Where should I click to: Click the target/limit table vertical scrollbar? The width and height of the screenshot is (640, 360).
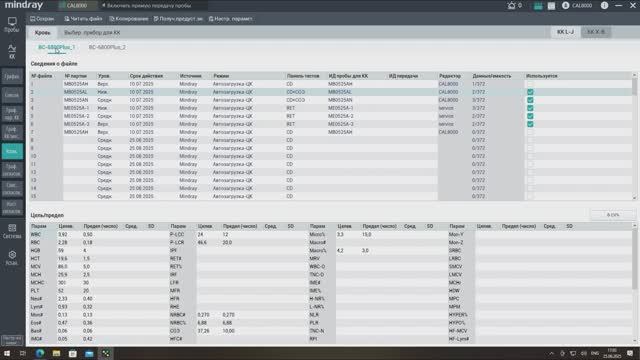tap(634, 259)
